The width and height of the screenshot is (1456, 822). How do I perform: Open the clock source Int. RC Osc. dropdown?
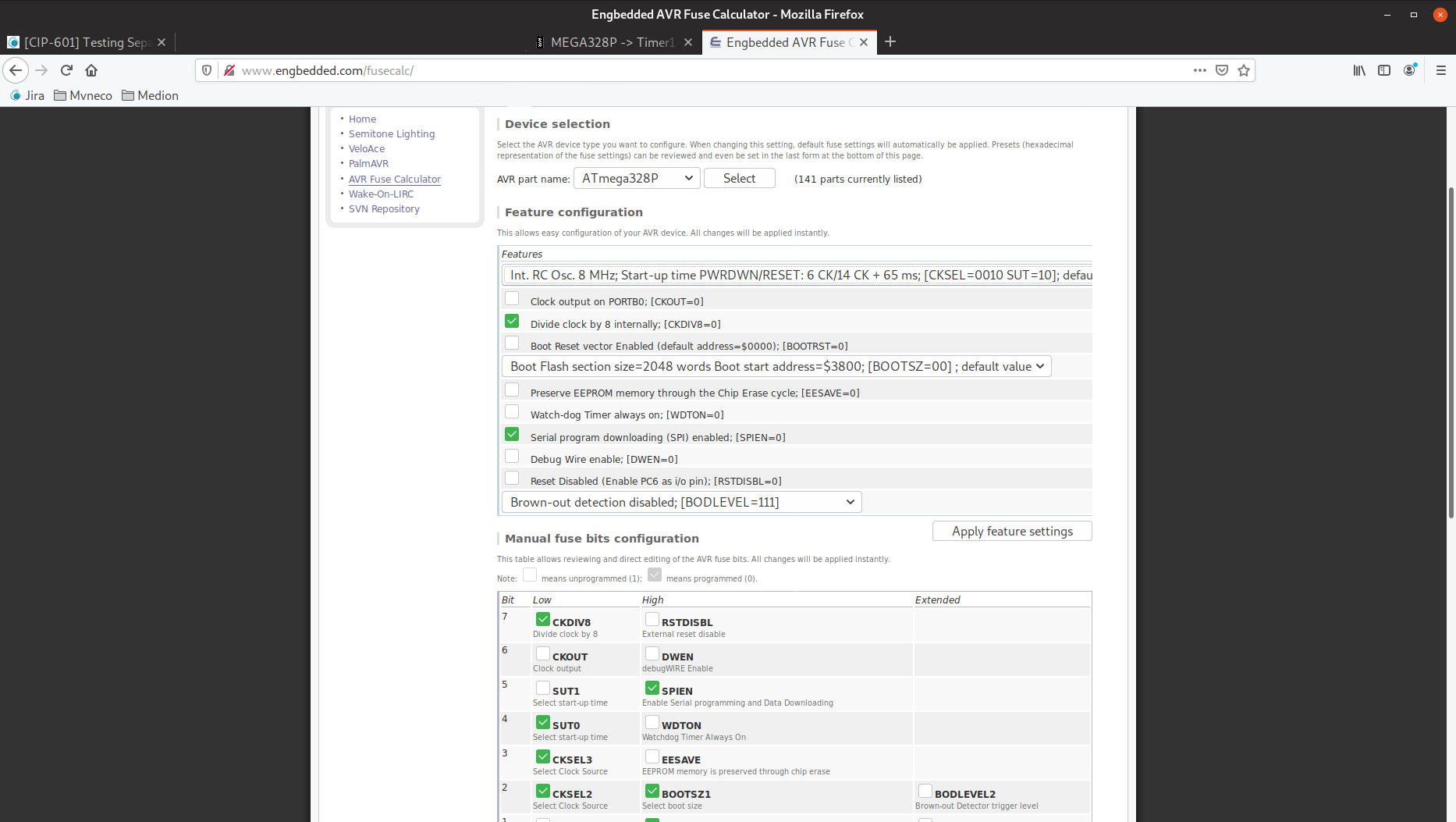point(797,275)
